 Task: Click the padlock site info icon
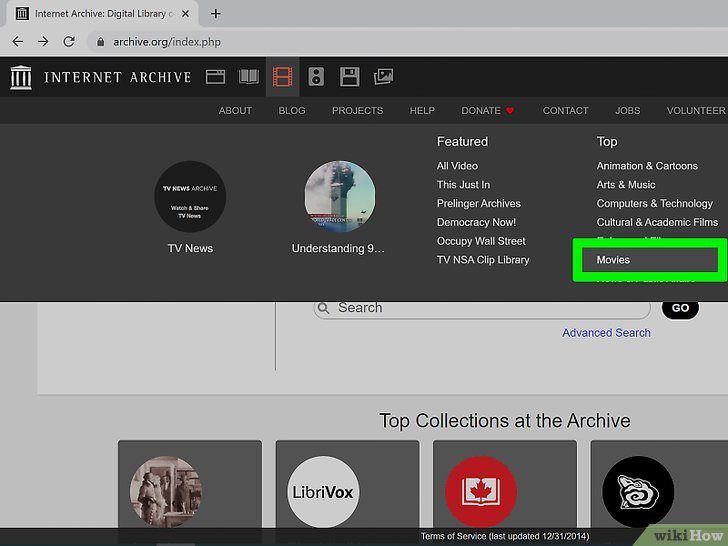100,42
